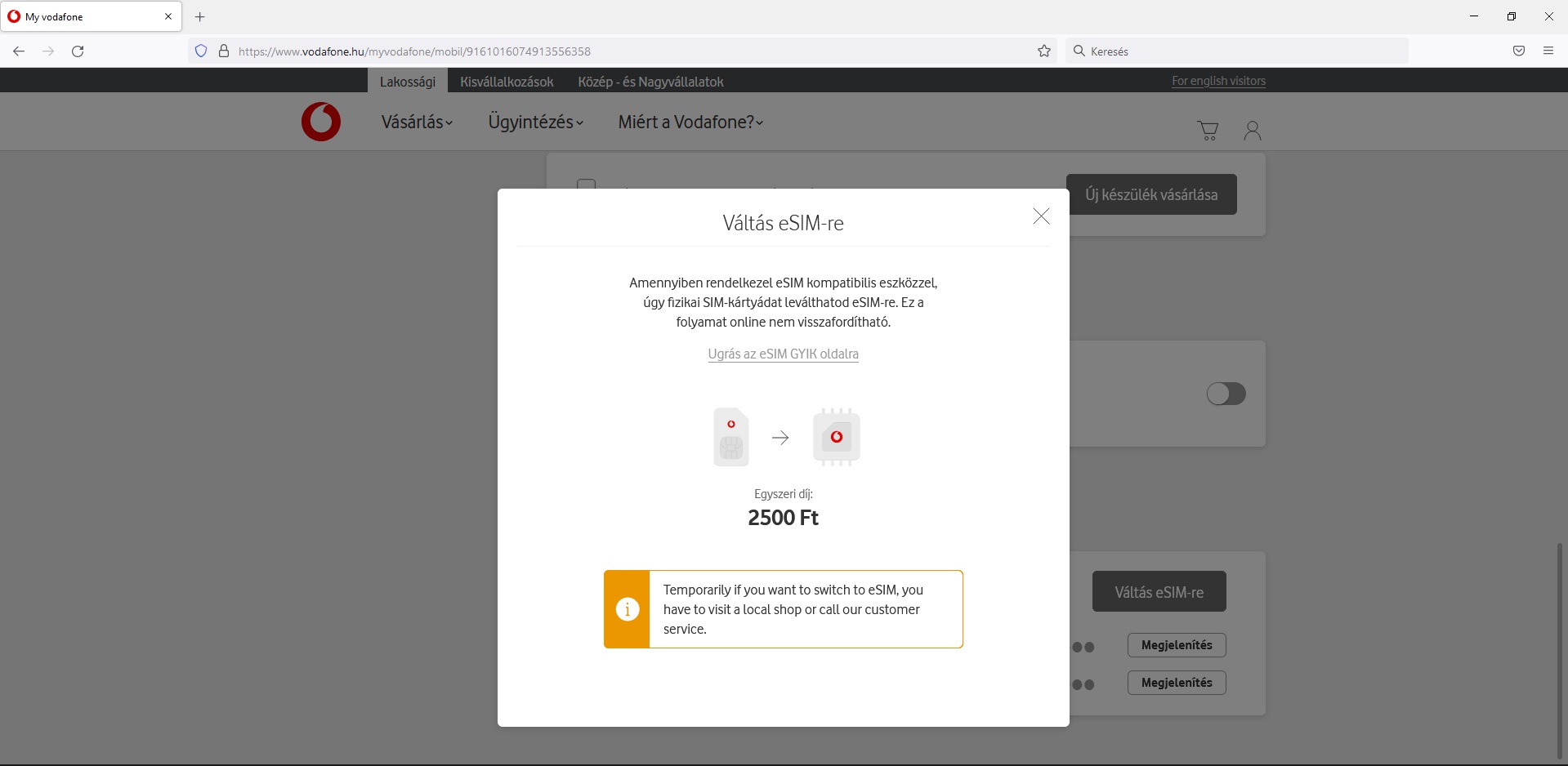Reload the page with the refresh icon
Screen dimensions: 1568x766
[78, 51]
